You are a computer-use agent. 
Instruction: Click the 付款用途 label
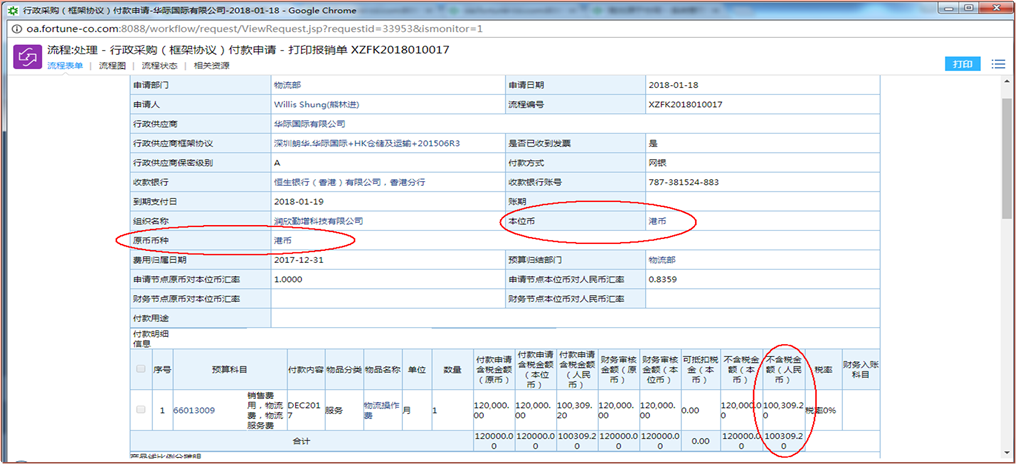coord(150,318)
